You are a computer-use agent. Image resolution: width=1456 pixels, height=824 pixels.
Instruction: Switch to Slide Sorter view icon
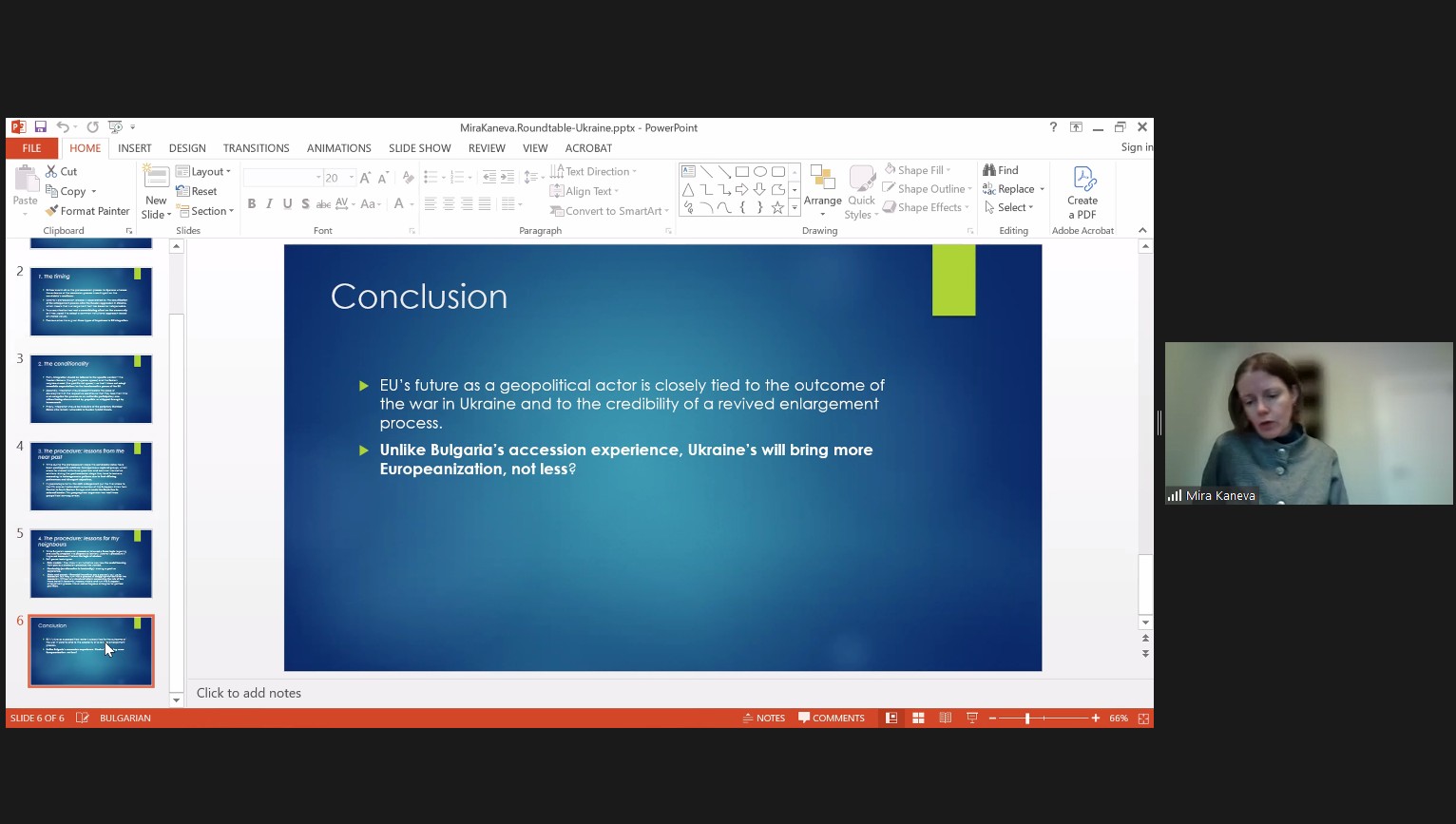[x=918, y=719]
